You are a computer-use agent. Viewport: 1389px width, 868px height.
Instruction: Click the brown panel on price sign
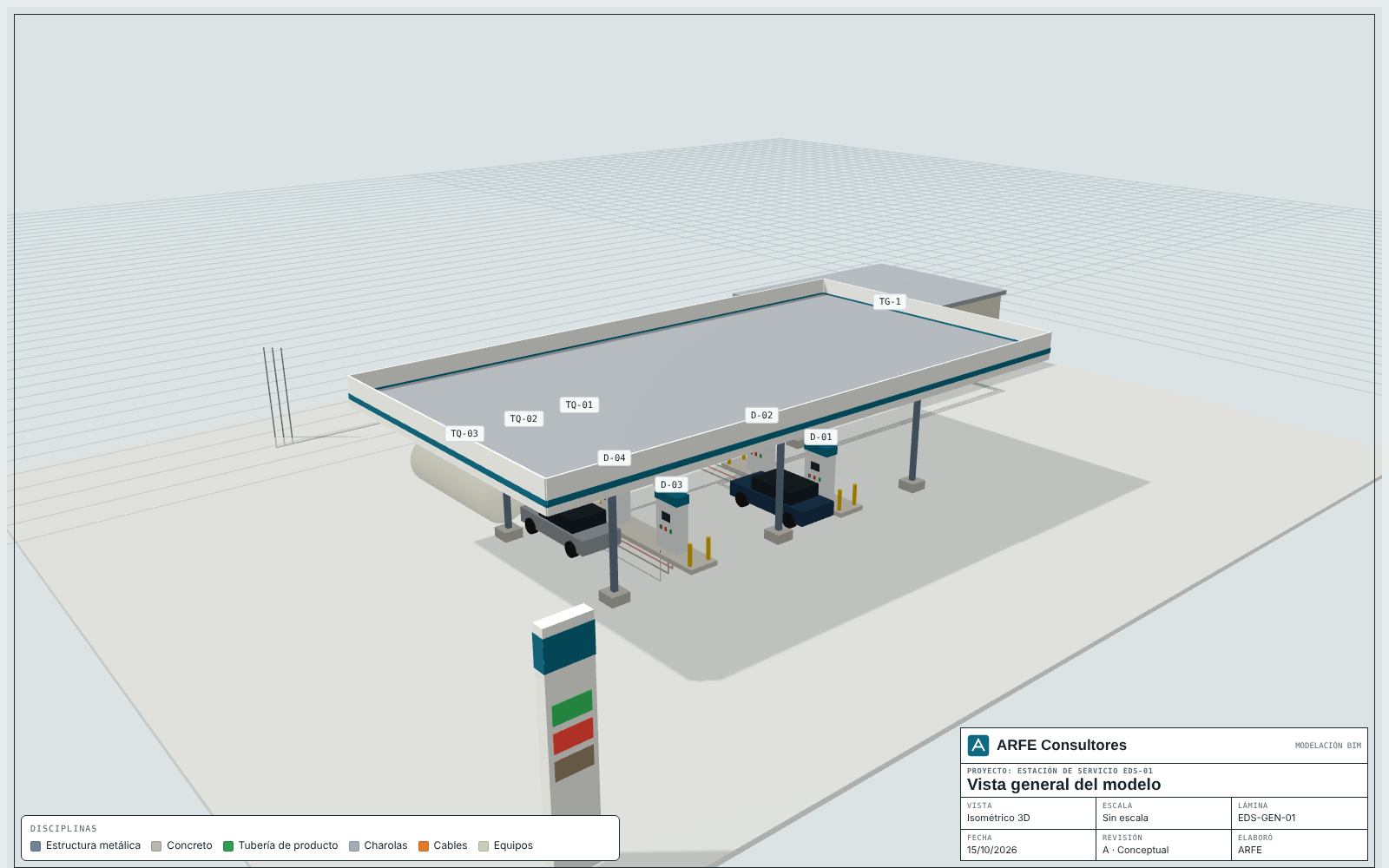575,764
